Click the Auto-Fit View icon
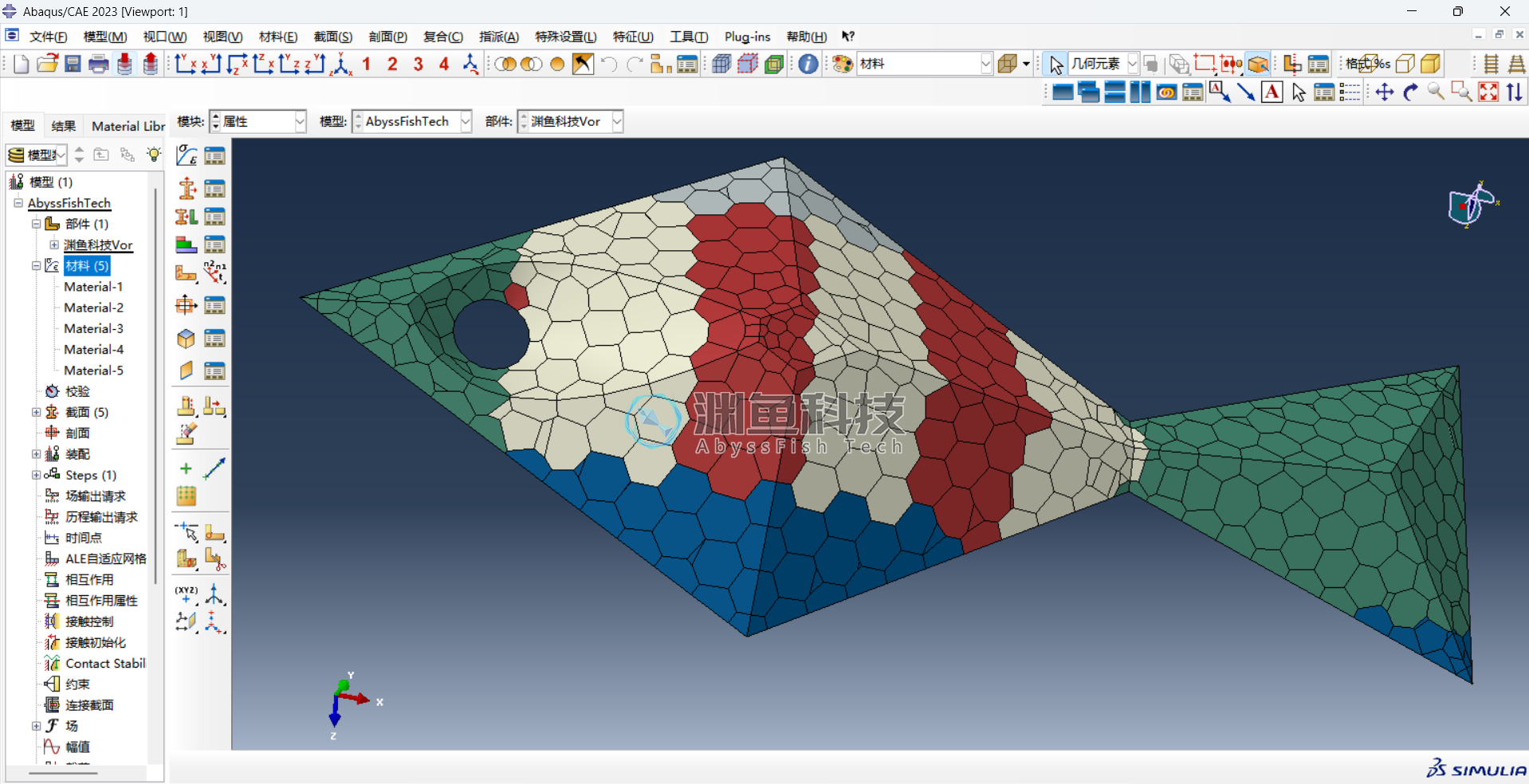This screenshot has height=784, width=1529. click(x=1488, y=92)
